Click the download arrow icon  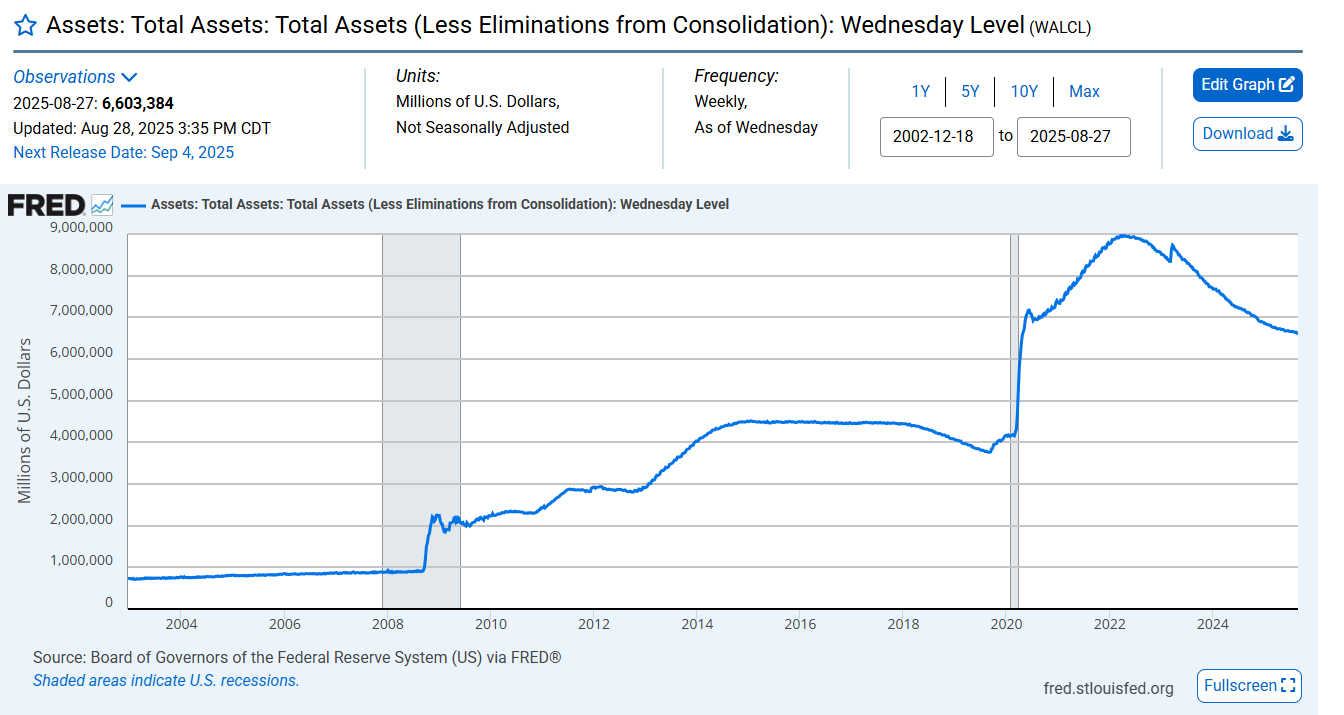click(1285, 134)
